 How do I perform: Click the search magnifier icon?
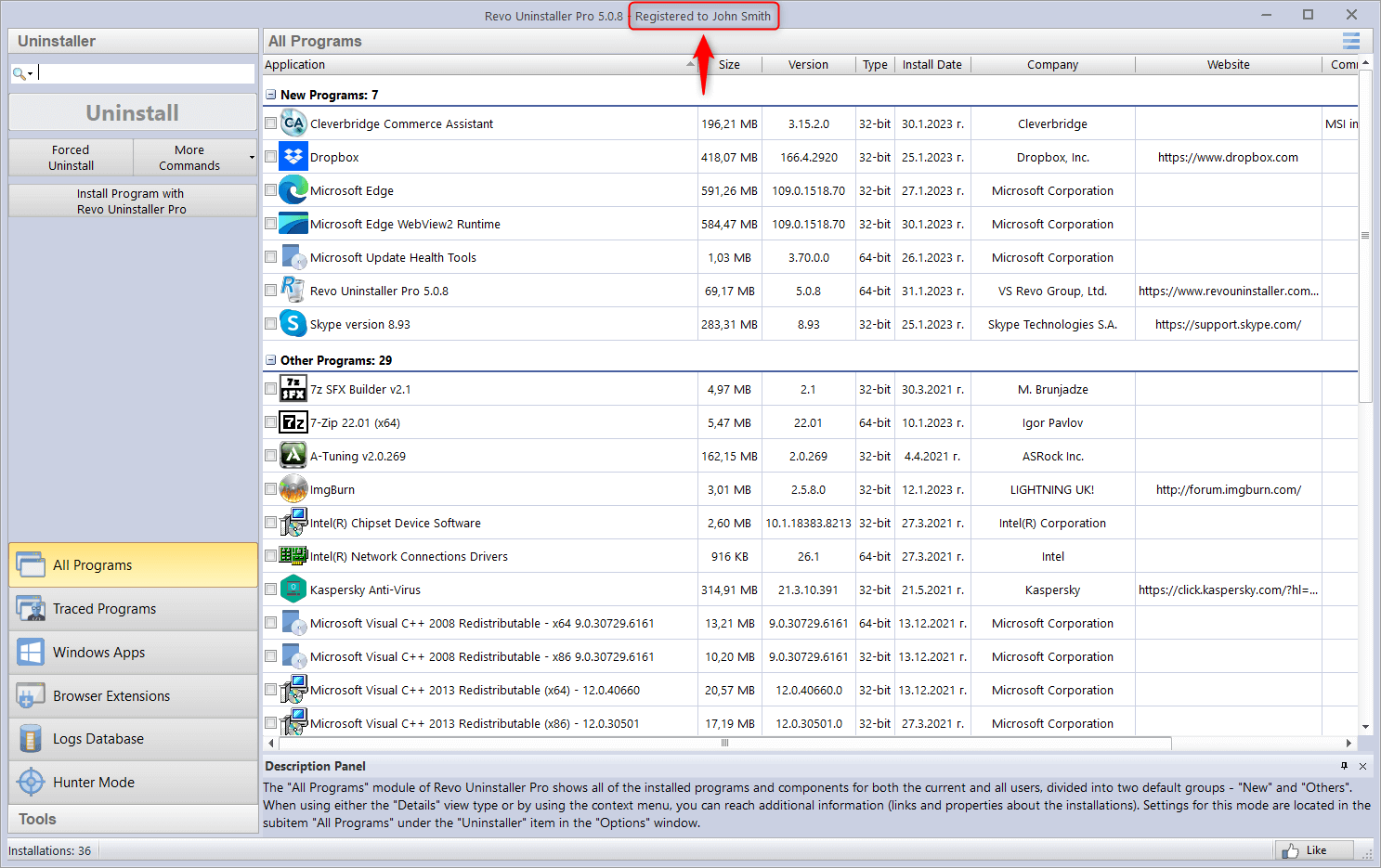pos(20,74)
